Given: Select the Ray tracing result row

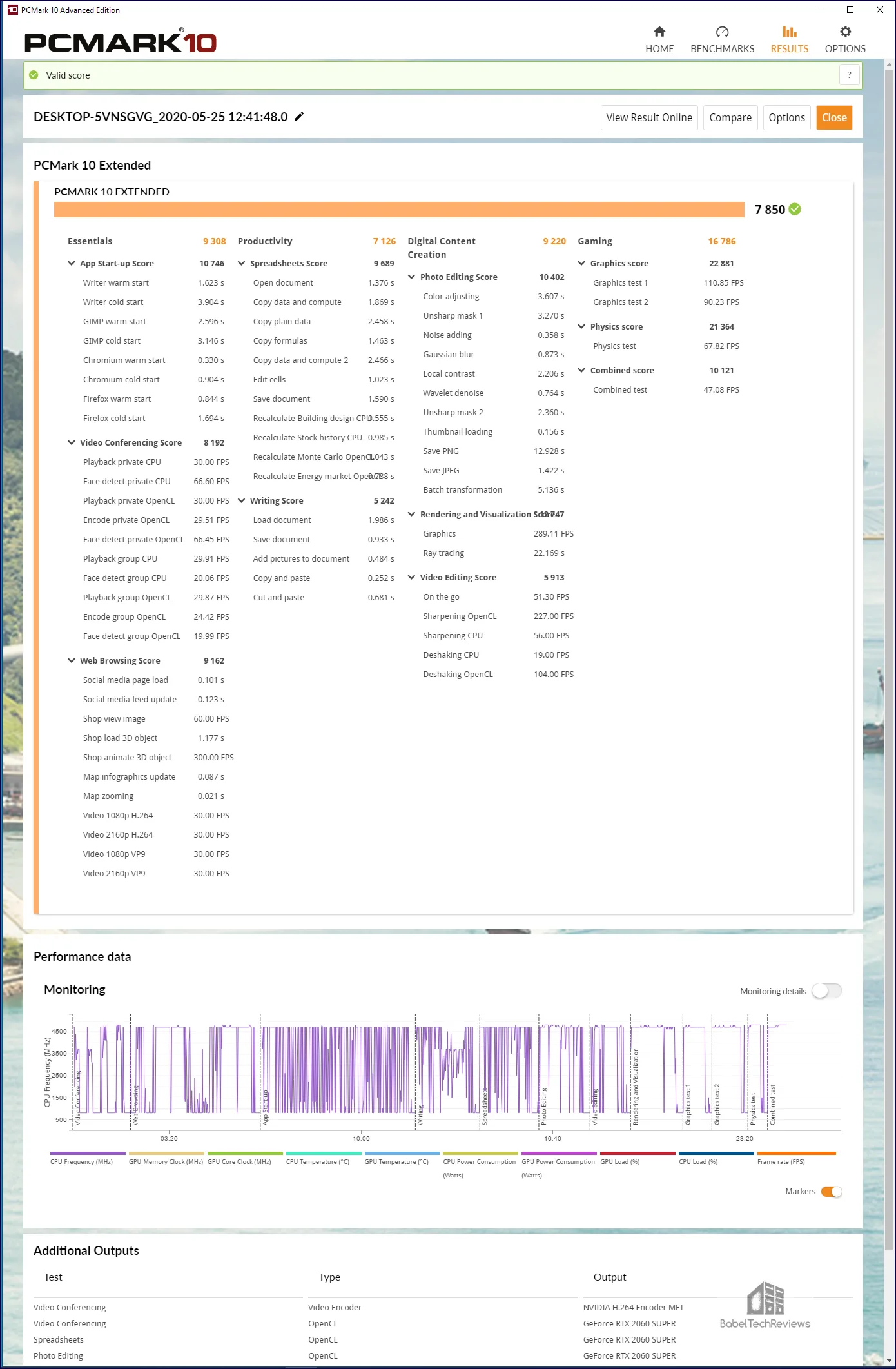Looking at the screenshot, I should click(494, 553).
